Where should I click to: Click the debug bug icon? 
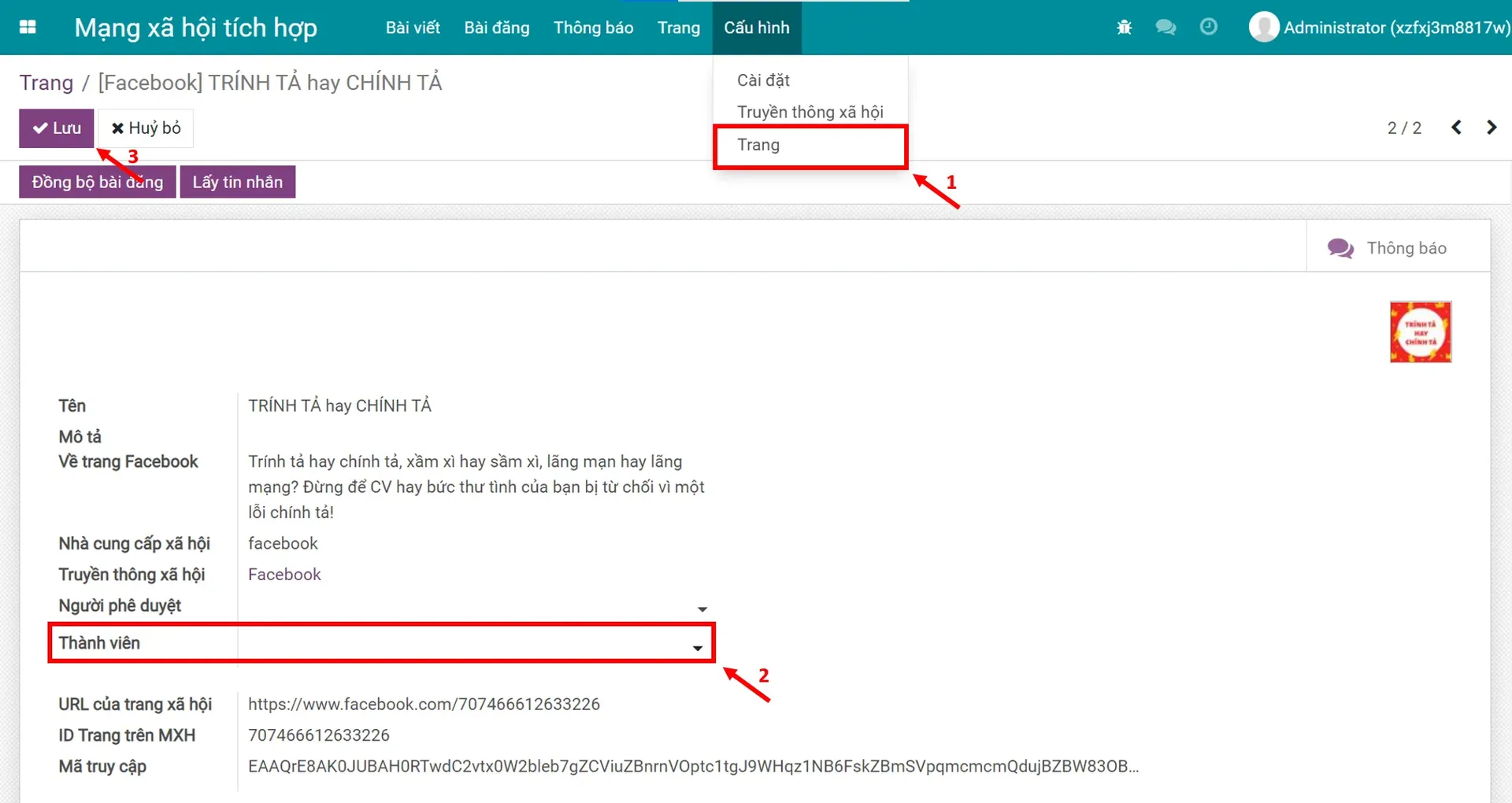pyautogui.click(x=1124, y=28)
